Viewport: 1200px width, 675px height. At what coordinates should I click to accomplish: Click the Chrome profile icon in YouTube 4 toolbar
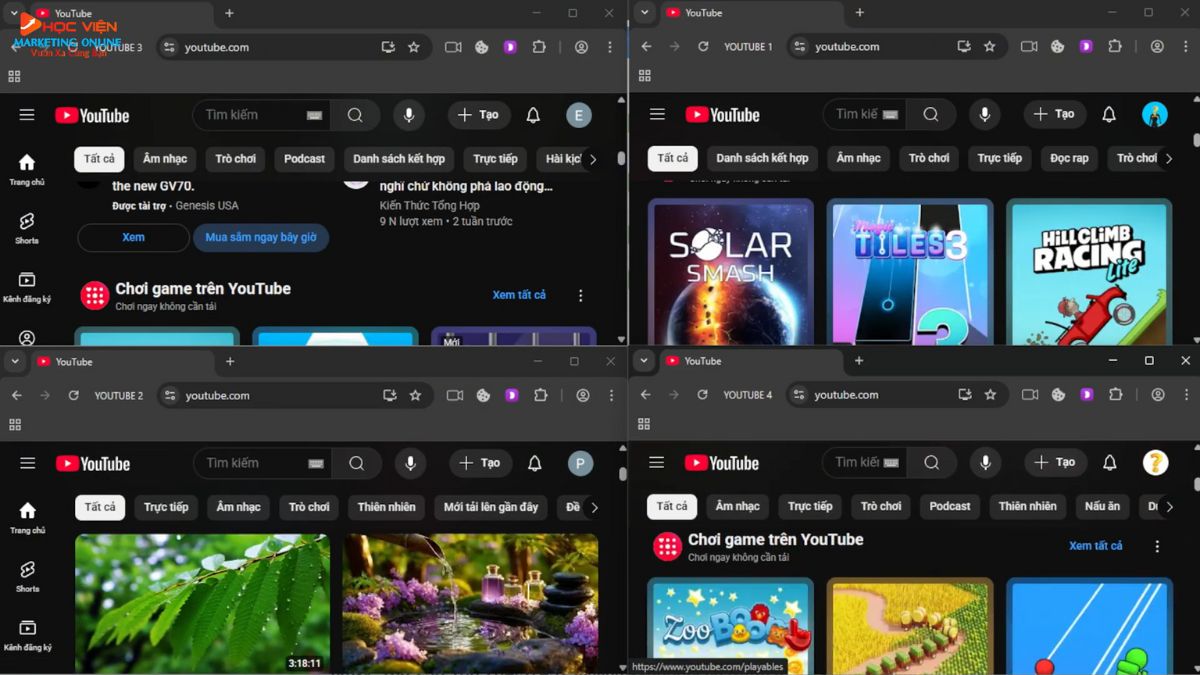click(1158, 394)
